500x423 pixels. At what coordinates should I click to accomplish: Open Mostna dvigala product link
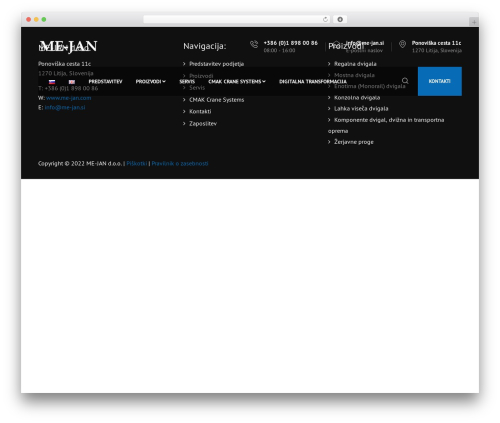tap(354, 75)
